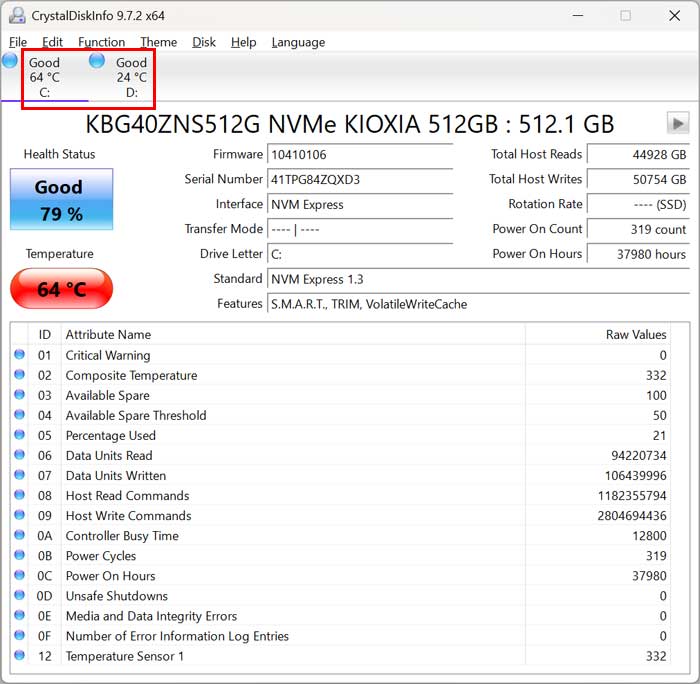
Task: Click the status dot for Media and Data Integrity Errors
Action: point(19,615)
